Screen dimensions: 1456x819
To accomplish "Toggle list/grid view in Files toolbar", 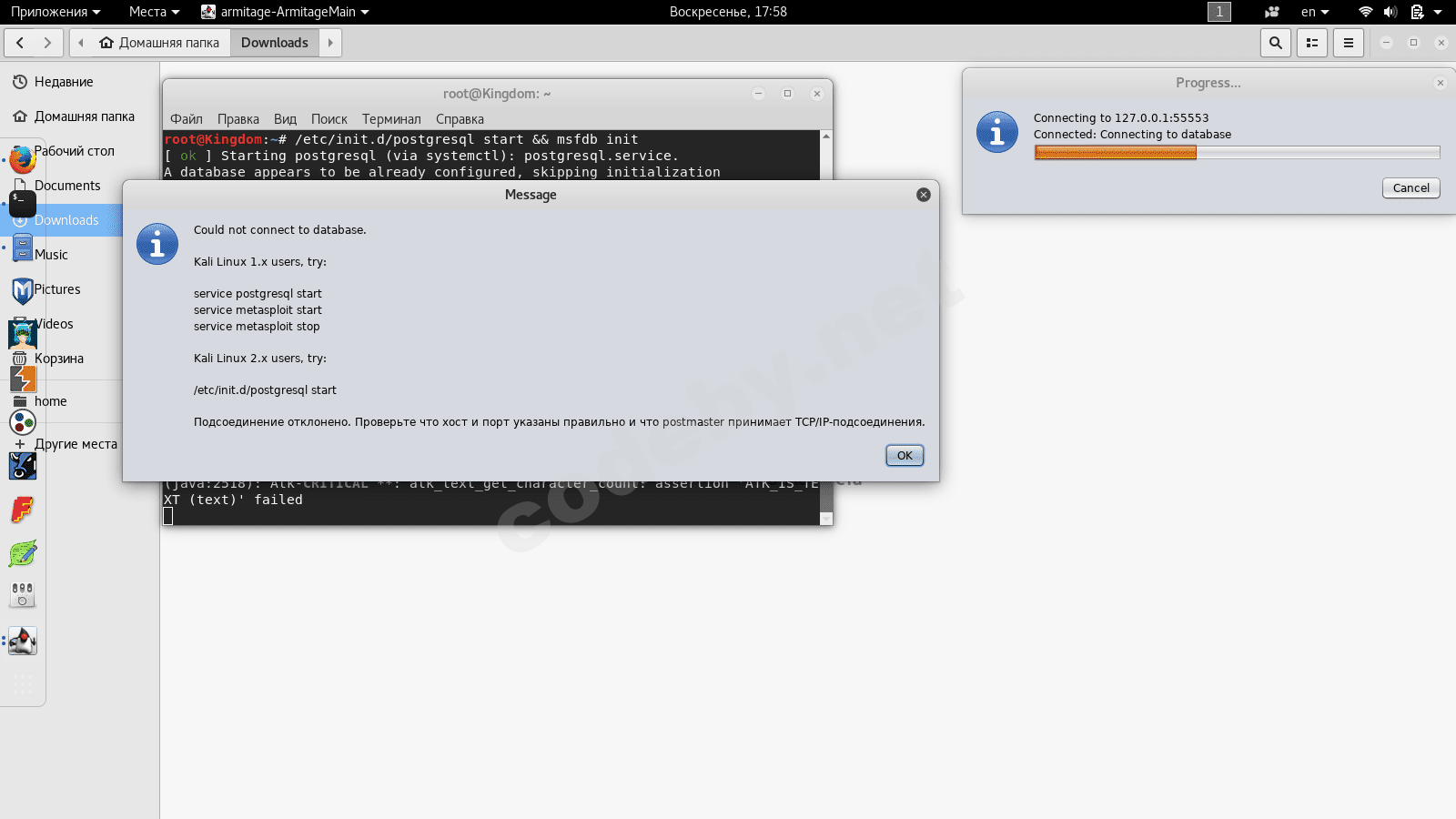I will (x=1312, y=43).
